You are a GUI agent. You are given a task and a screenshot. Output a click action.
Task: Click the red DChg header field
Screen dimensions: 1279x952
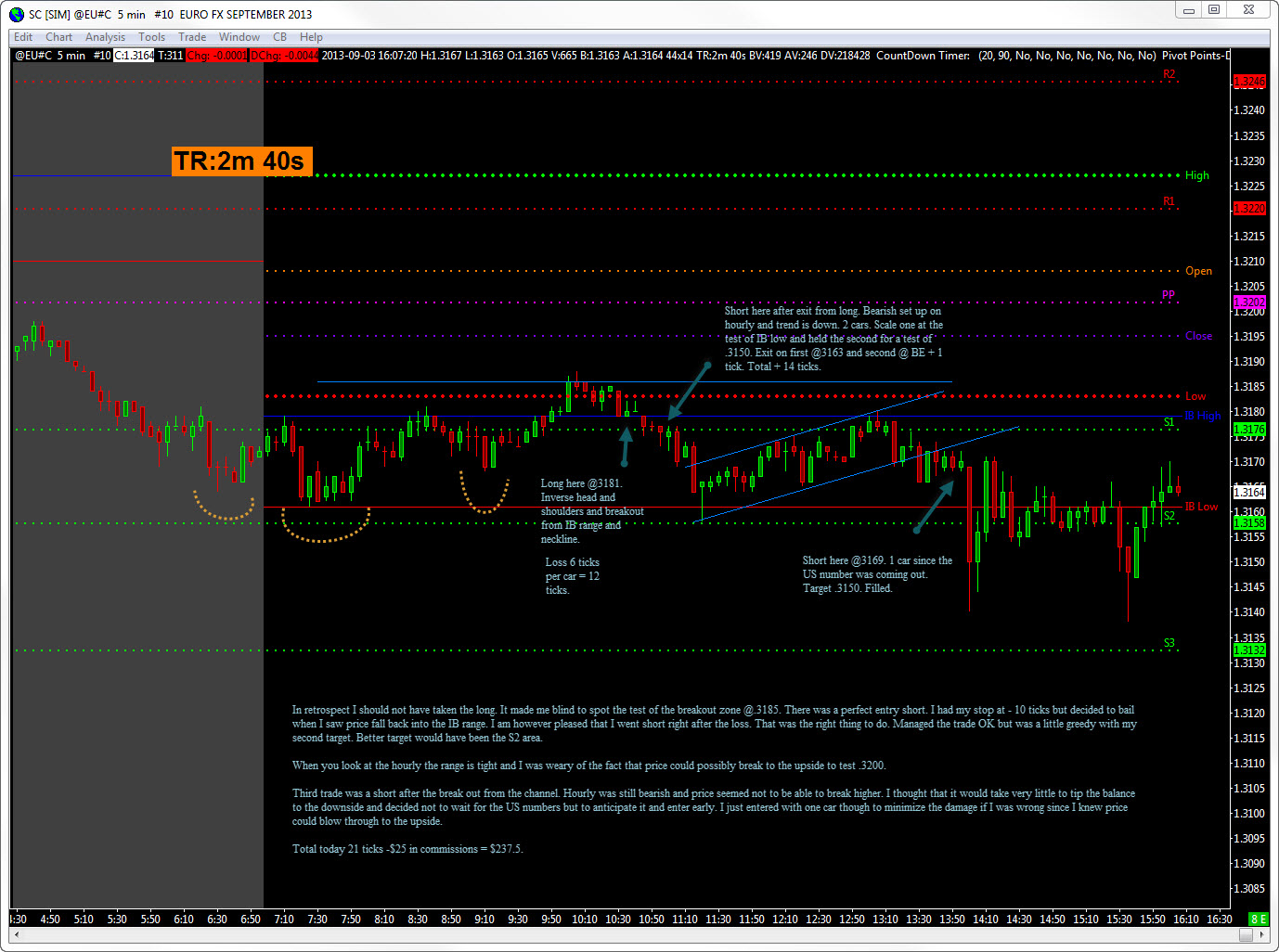click(x=285, y=56)
